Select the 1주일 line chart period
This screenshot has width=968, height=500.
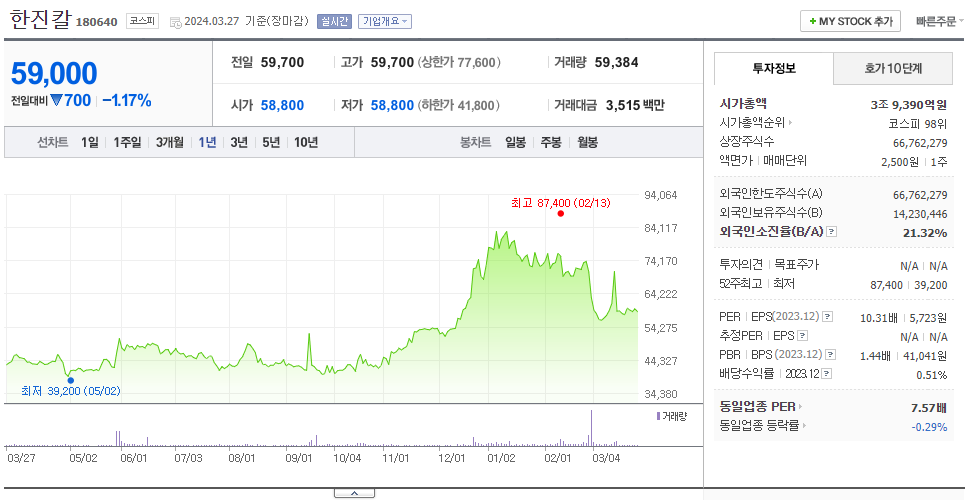(127, 143)
